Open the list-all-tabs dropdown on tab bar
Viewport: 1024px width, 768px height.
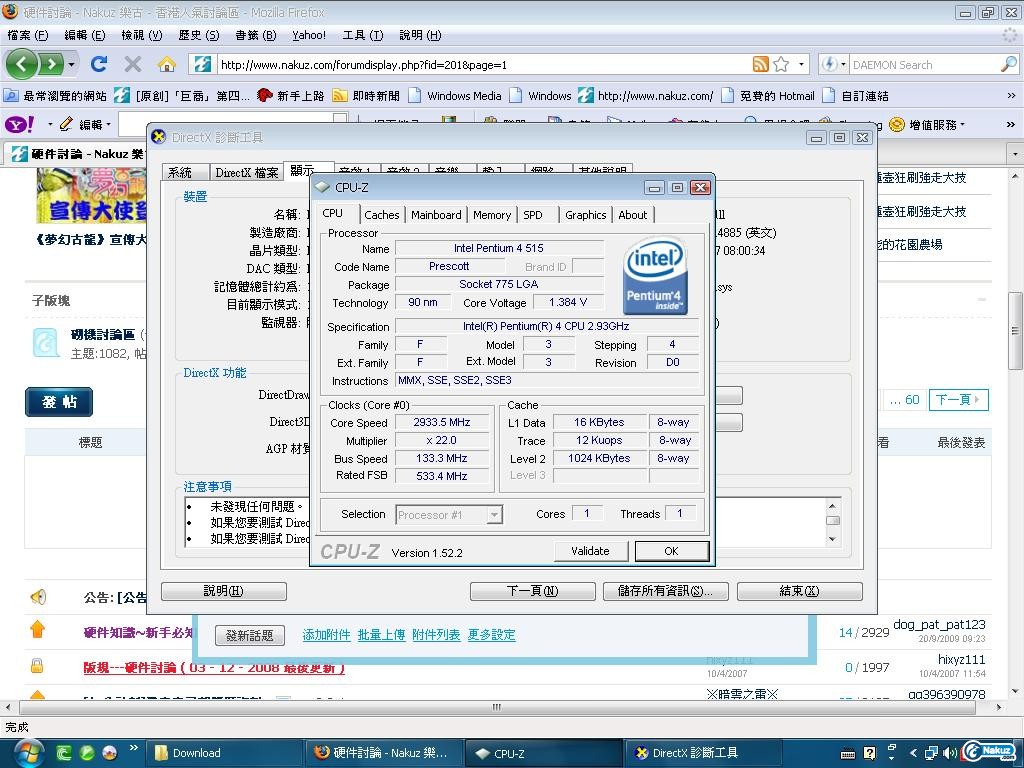[x=1015, y=154]
